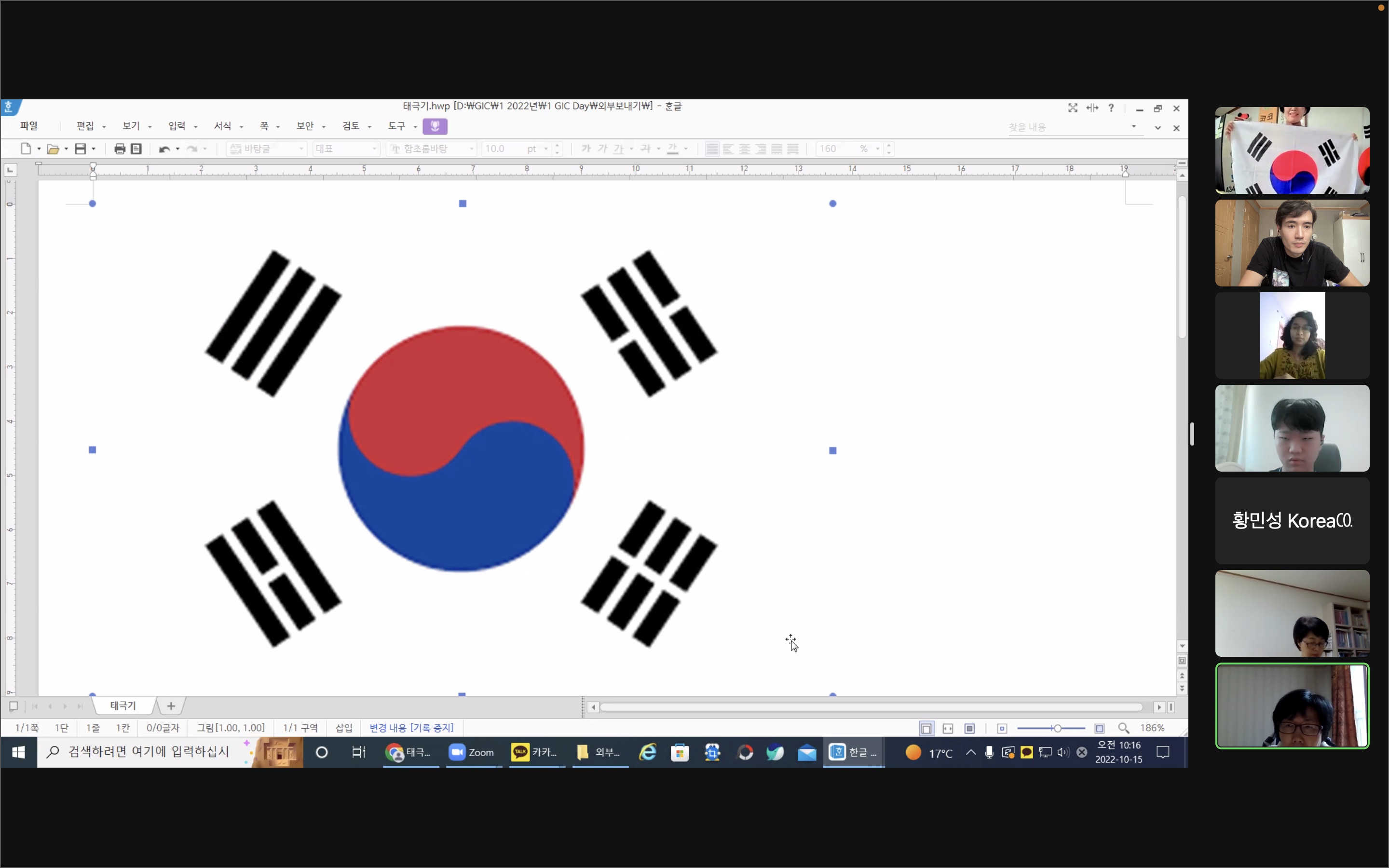Toggle 삽입 insert mode in status bar

pyautogui.click(x=344, y=728)
